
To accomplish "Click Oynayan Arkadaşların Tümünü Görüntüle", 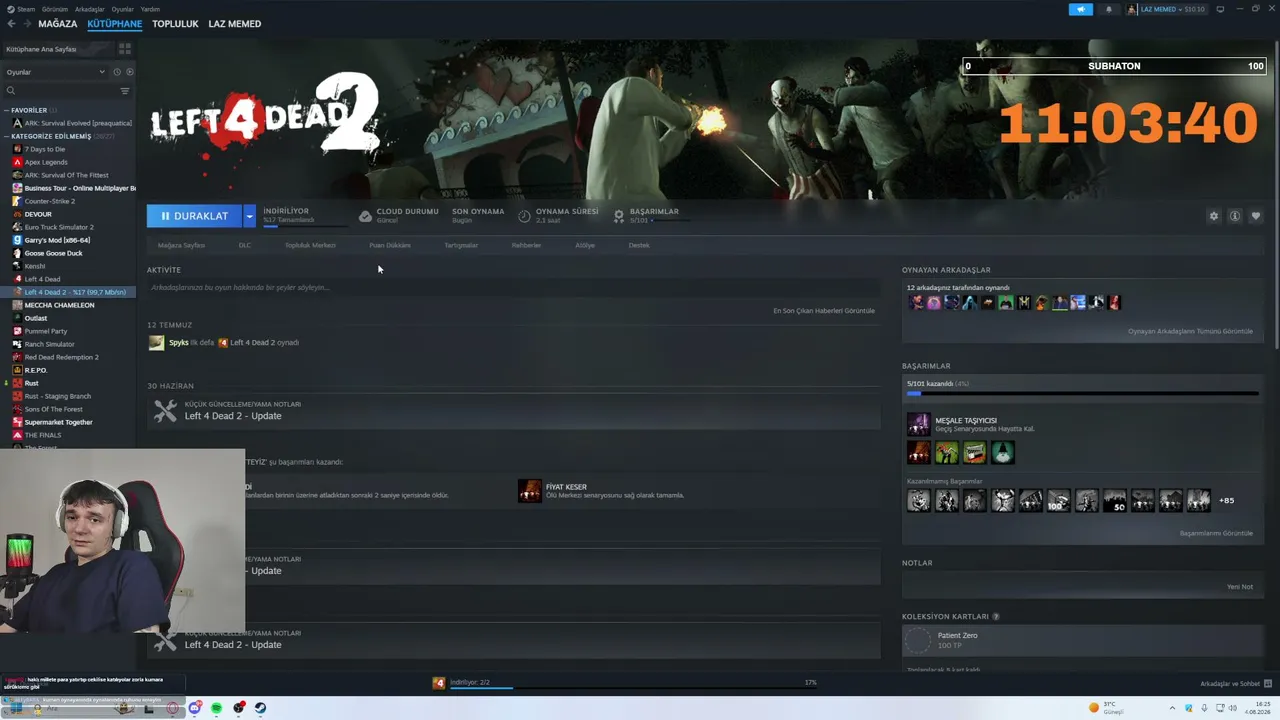I will (x=1190, y=332).
